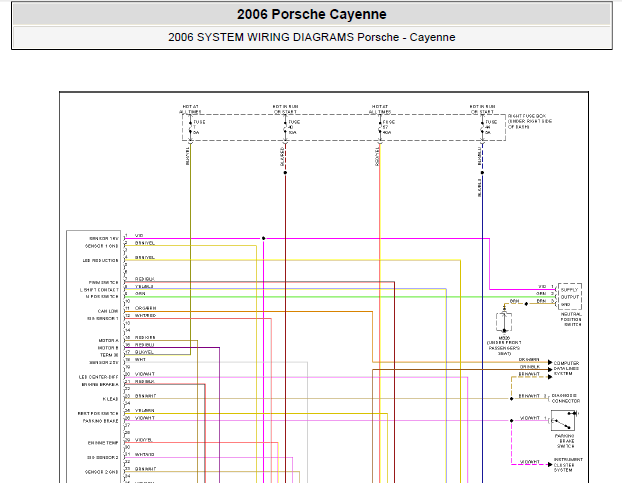The image size is (622, 483).
Task: Click the "SENSOR 2 GND" pin label
Action: [102, 472]
